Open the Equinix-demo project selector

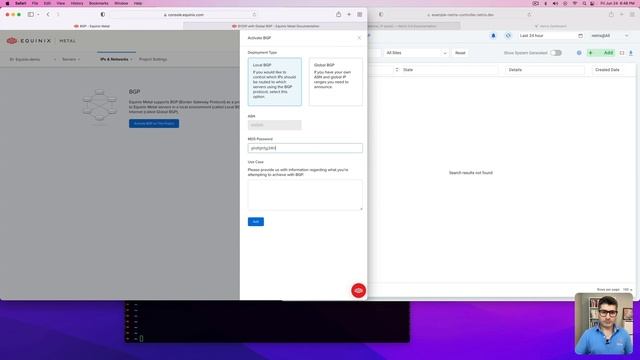click(x=33, y=59)
